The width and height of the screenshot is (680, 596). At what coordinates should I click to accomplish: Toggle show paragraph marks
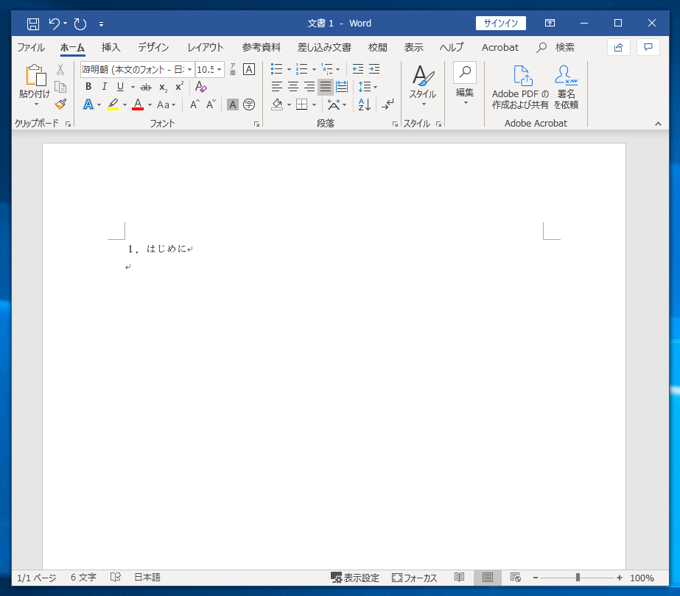(x=388, y=105)
